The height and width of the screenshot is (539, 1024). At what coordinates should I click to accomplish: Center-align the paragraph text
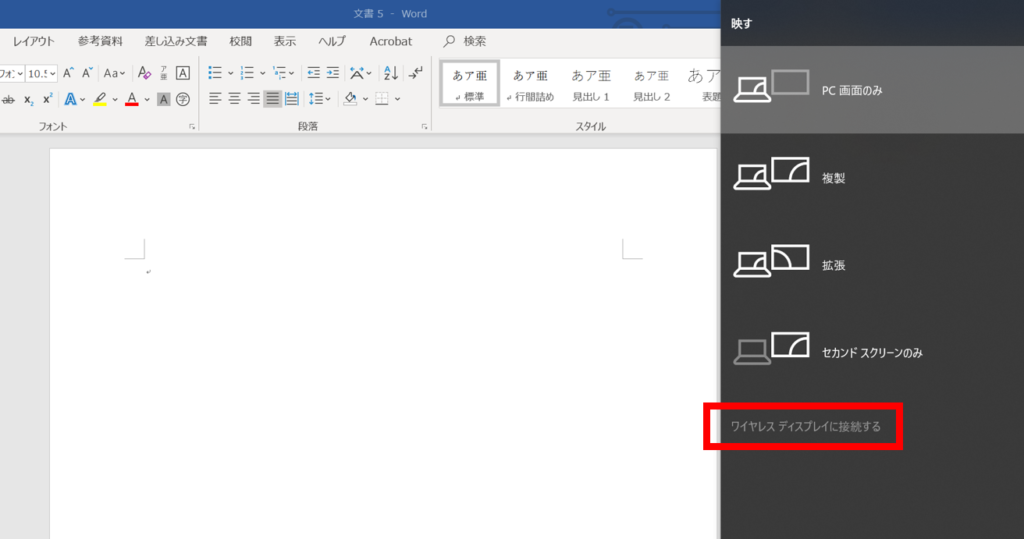(x=234, y=99)
